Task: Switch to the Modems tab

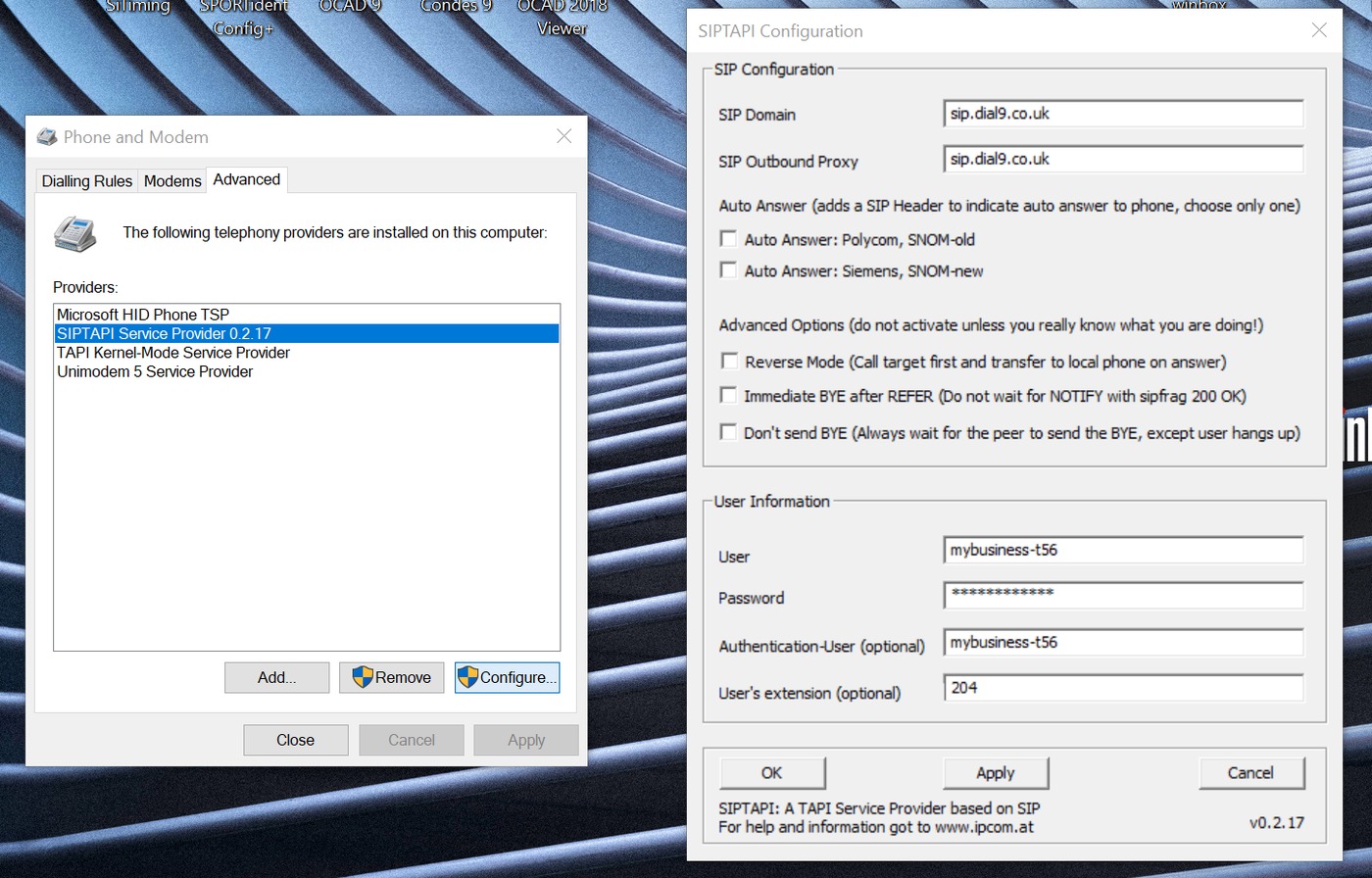Action: pyautogui.click(x=172, y=181)
